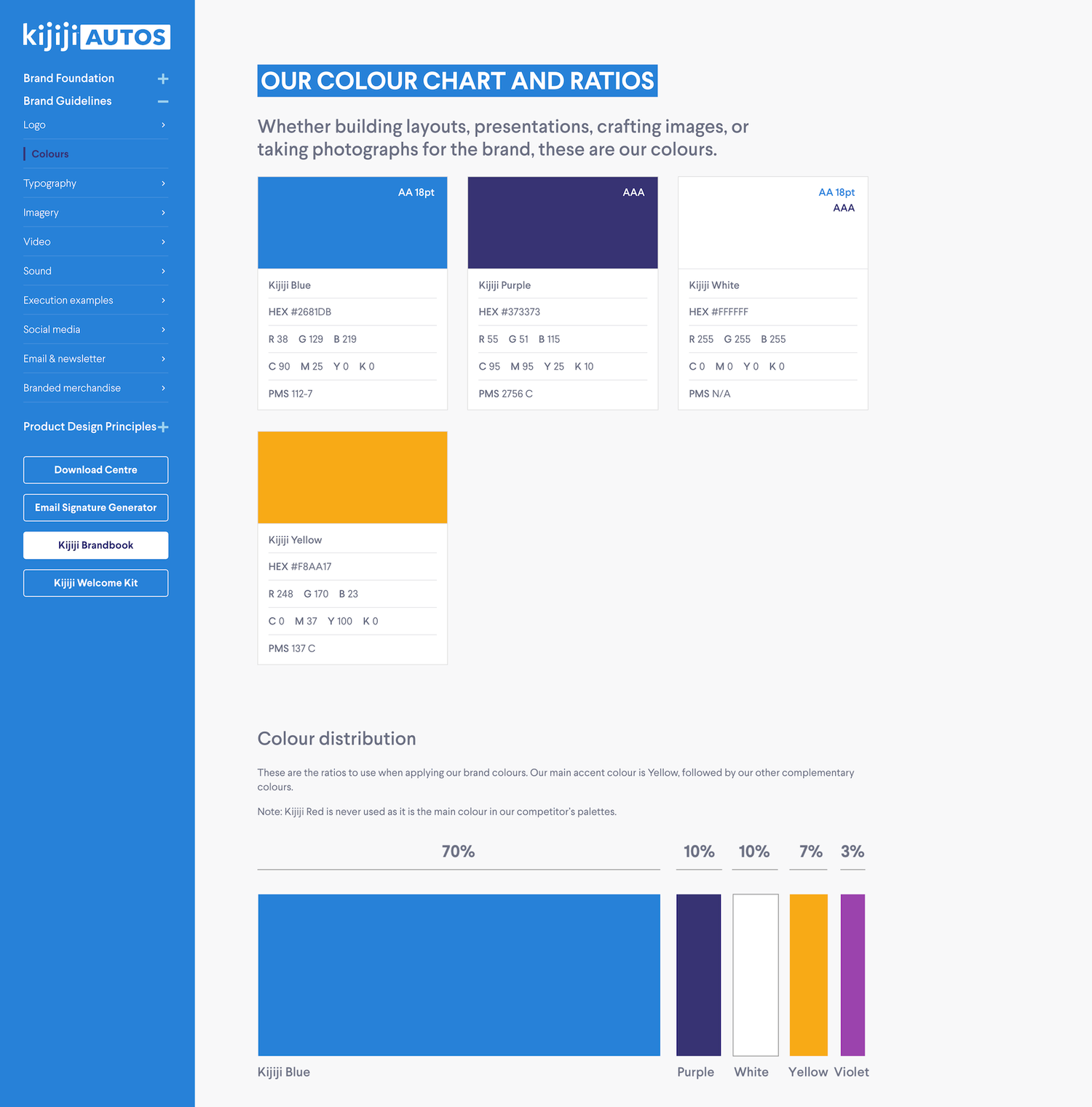Select Brand Foundation menu heading
This screenshot has width=1092, height=1107.
pyautogui.click(x=68, y=78)
